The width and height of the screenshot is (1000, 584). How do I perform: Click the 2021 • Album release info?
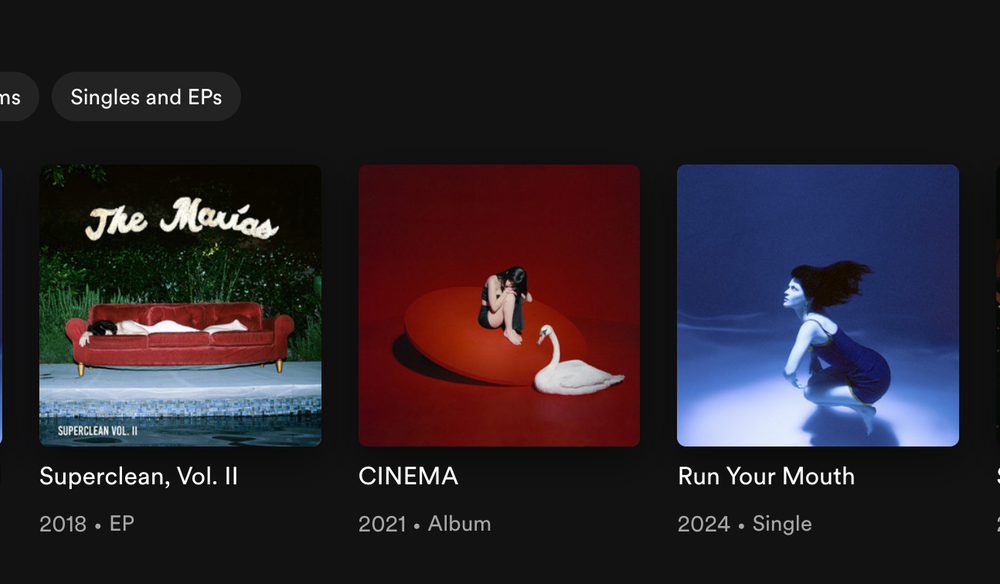point(425,523)
